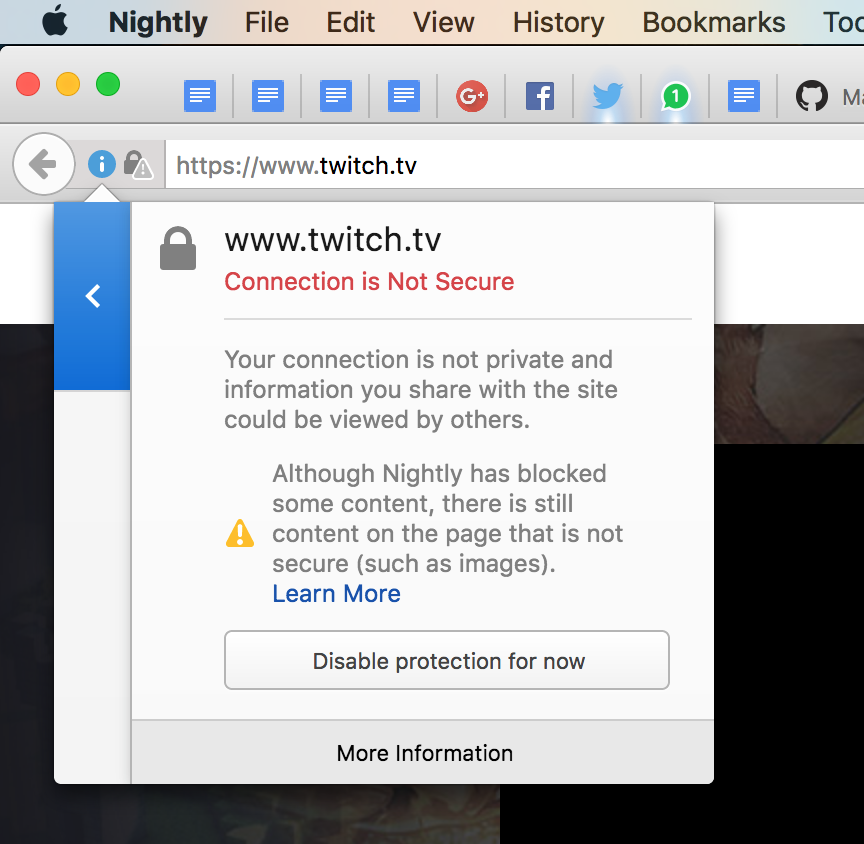
Task: Open the Apple system menu
Action: 55,22
